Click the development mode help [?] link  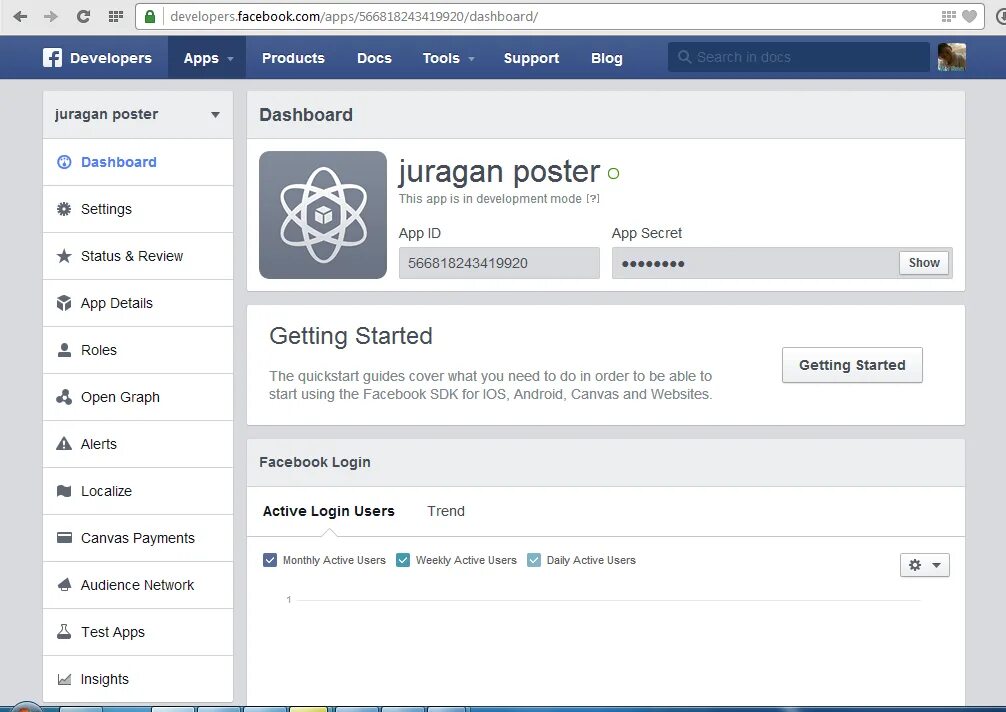593,199
